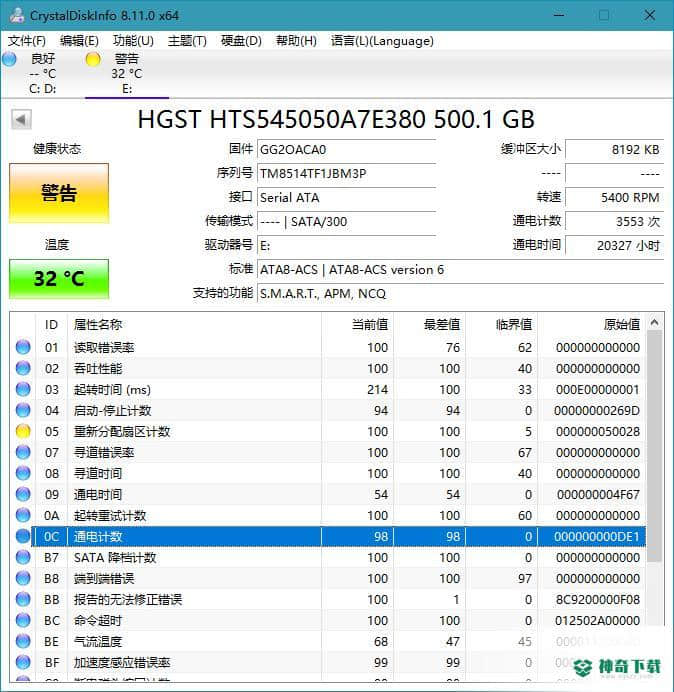Select the 通电计数 attribute name

point(98,537)
